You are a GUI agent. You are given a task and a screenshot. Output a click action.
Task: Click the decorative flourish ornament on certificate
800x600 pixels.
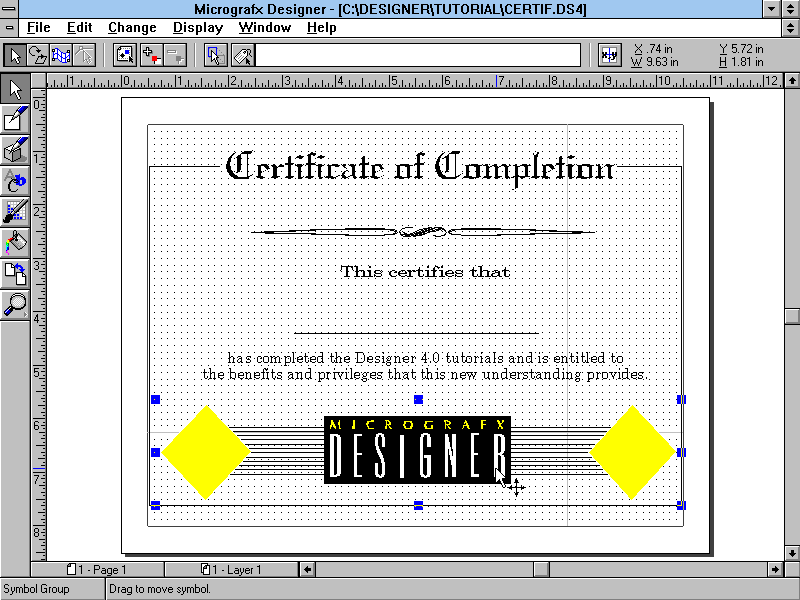(423, 232)
